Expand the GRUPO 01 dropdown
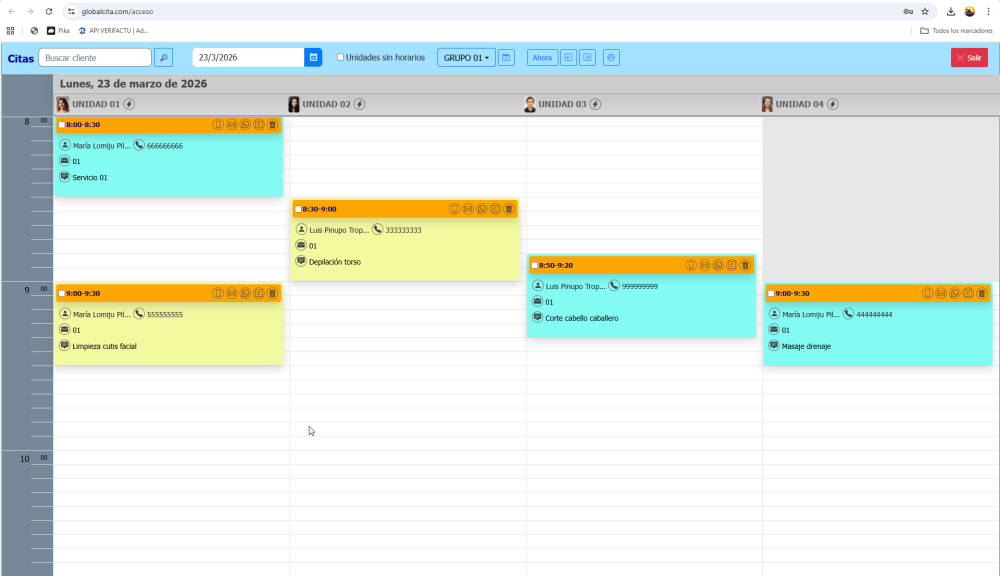Viewport: 1000px width, 576px height. coord(466,57)
